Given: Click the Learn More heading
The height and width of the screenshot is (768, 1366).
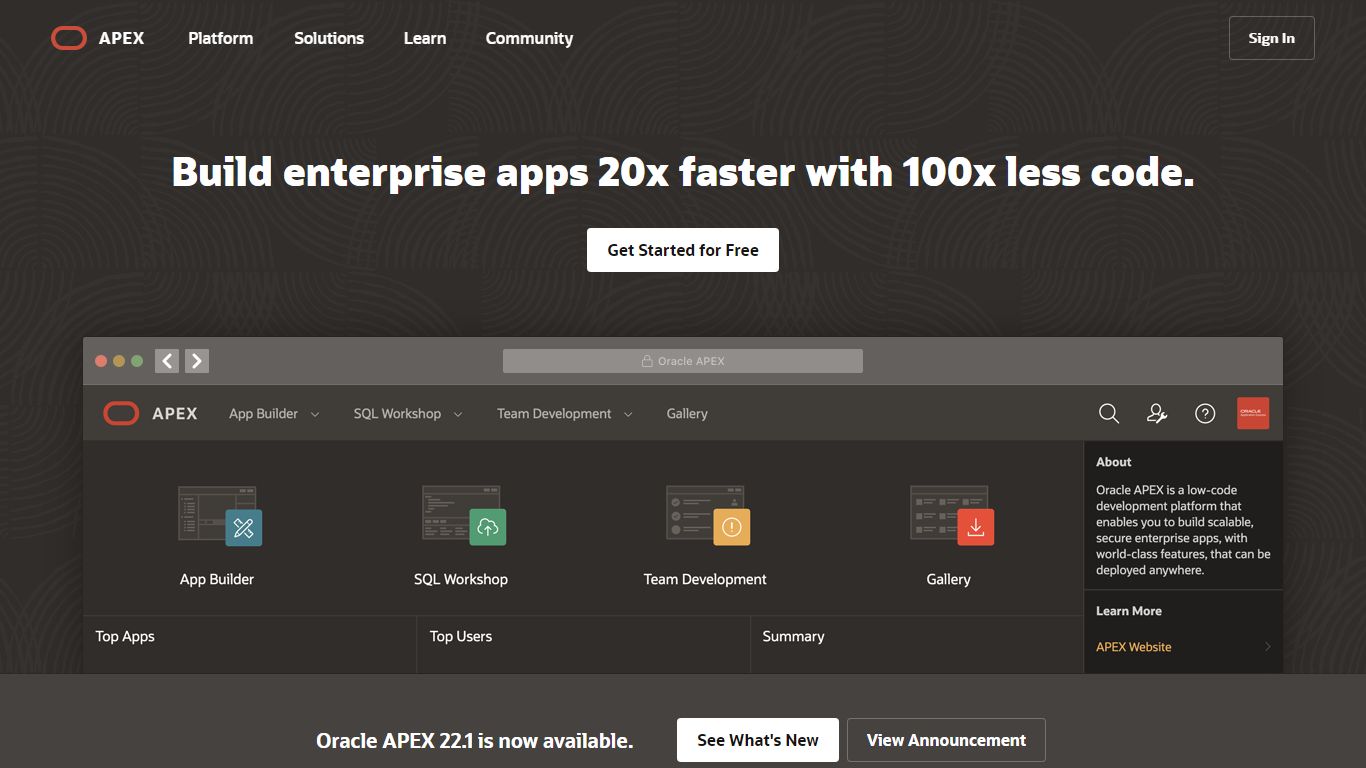Looking at the screenshot, I should [x=1129, y=611].
